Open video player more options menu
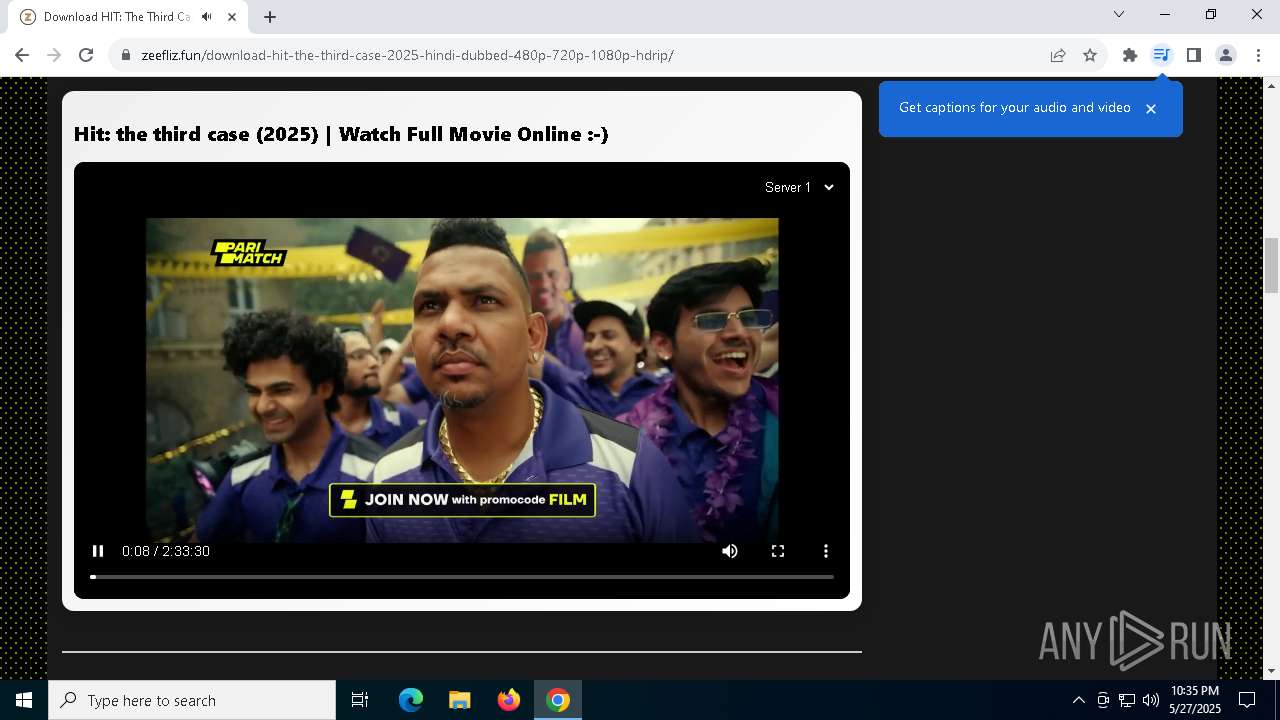This screenshot has height=720, width=1280. [x=826, y=551]
